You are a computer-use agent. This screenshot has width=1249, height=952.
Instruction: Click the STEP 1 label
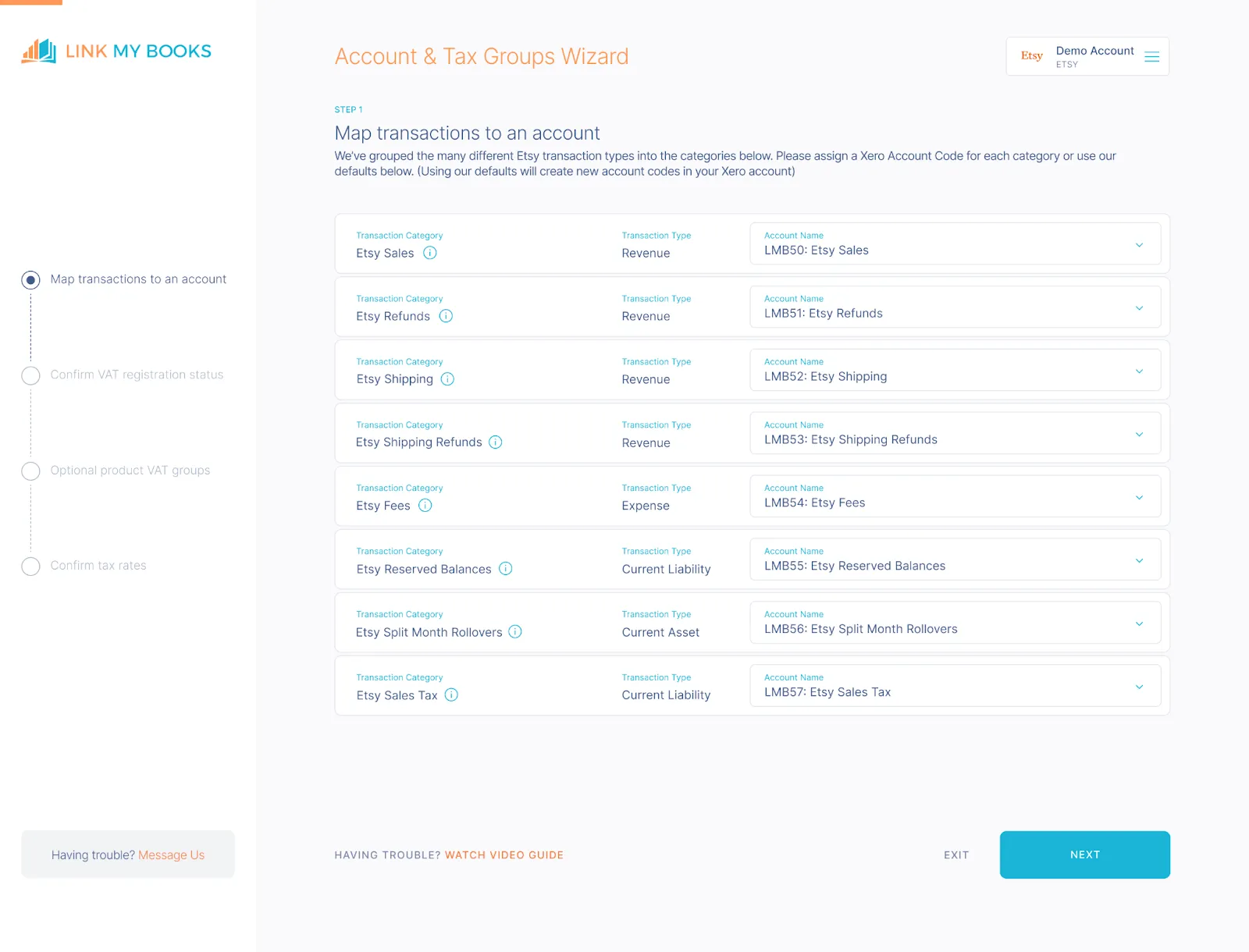348,110
